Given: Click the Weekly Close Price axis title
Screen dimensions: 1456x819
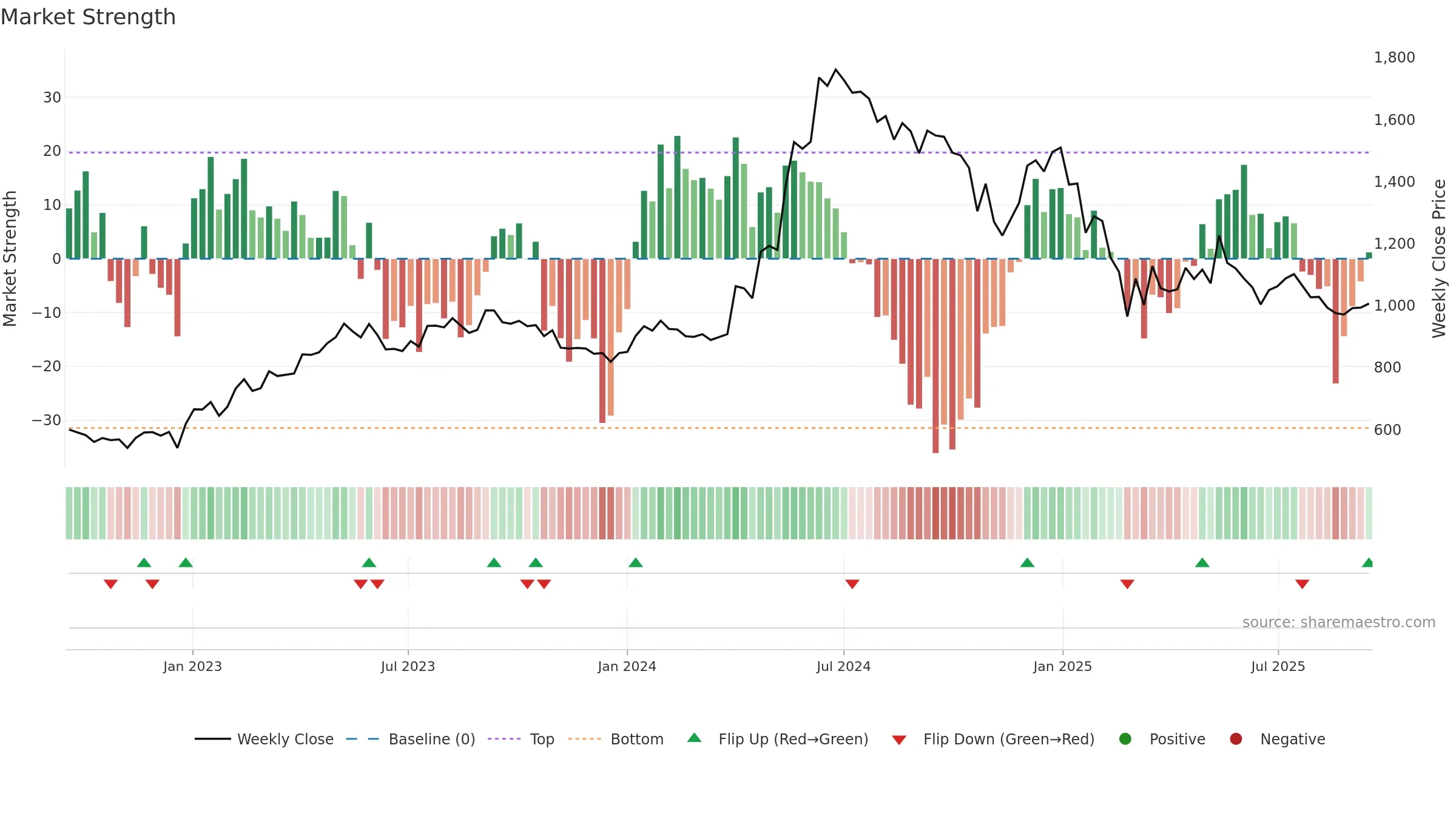Looking at the screenshot, I should click(1439, 258).
